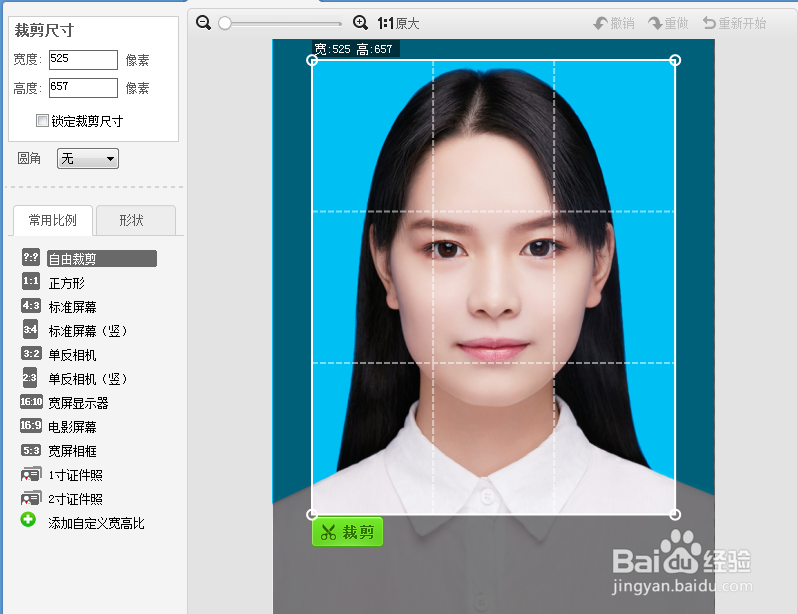Click the 4:3 ratio icon

(x=31, y=305)
